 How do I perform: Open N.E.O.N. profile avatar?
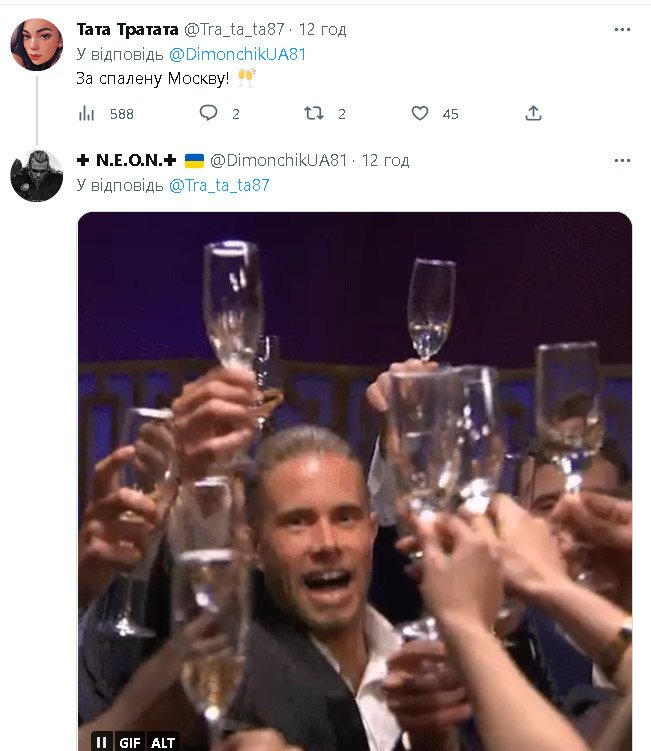37,175
